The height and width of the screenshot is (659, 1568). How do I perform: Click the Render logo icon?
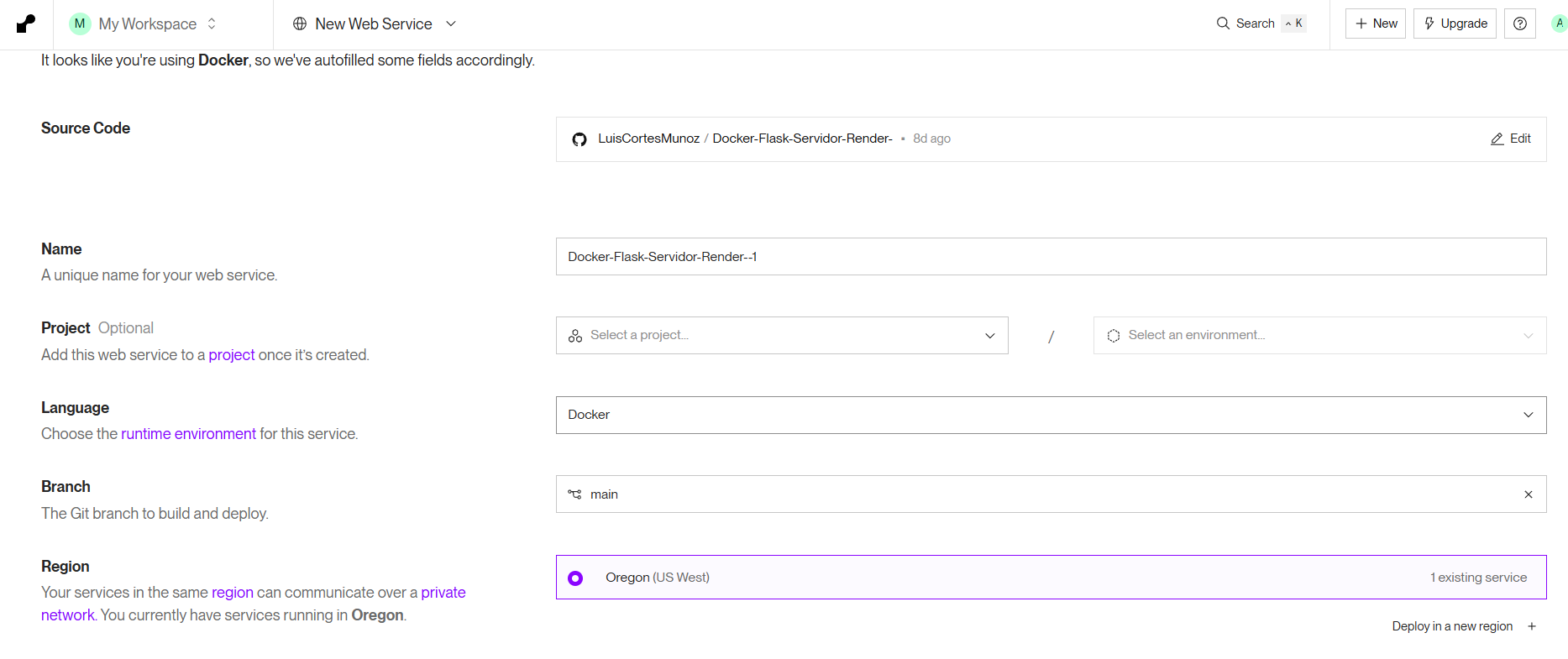(x=26, y=24)
